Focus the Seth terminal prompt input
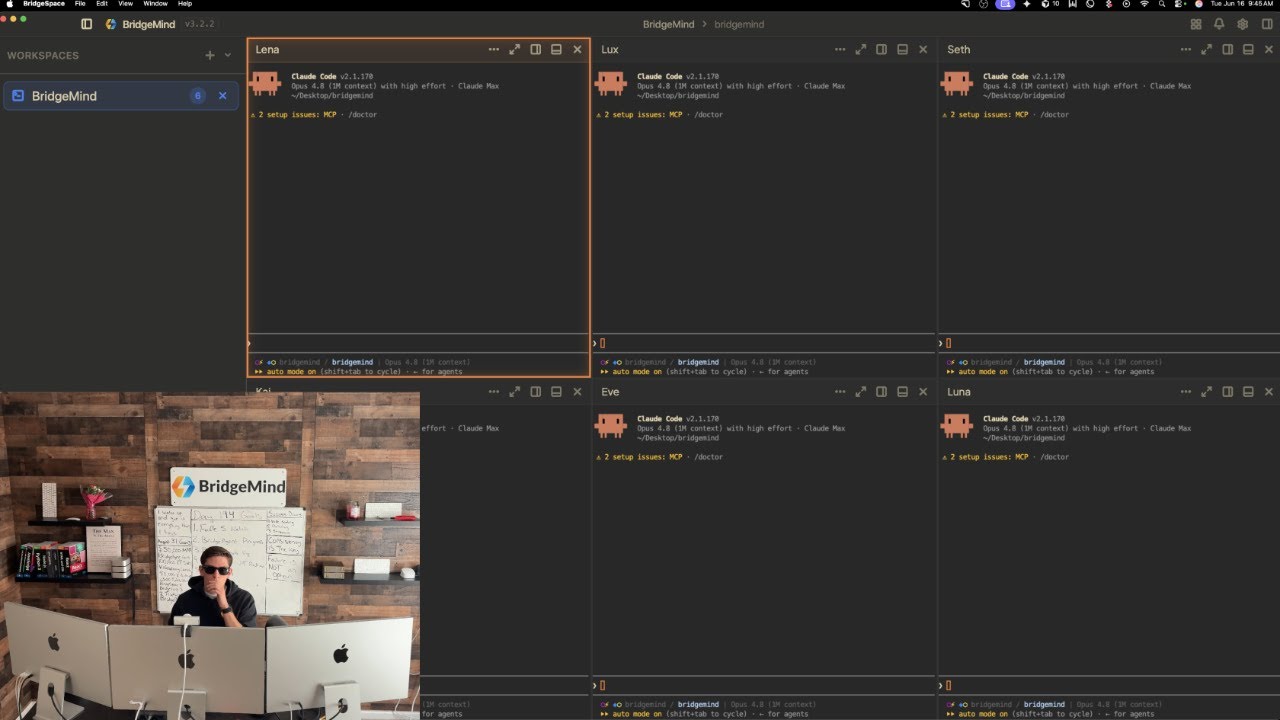The width and height of the screenshot is (1280, 720). [1110, 343]
